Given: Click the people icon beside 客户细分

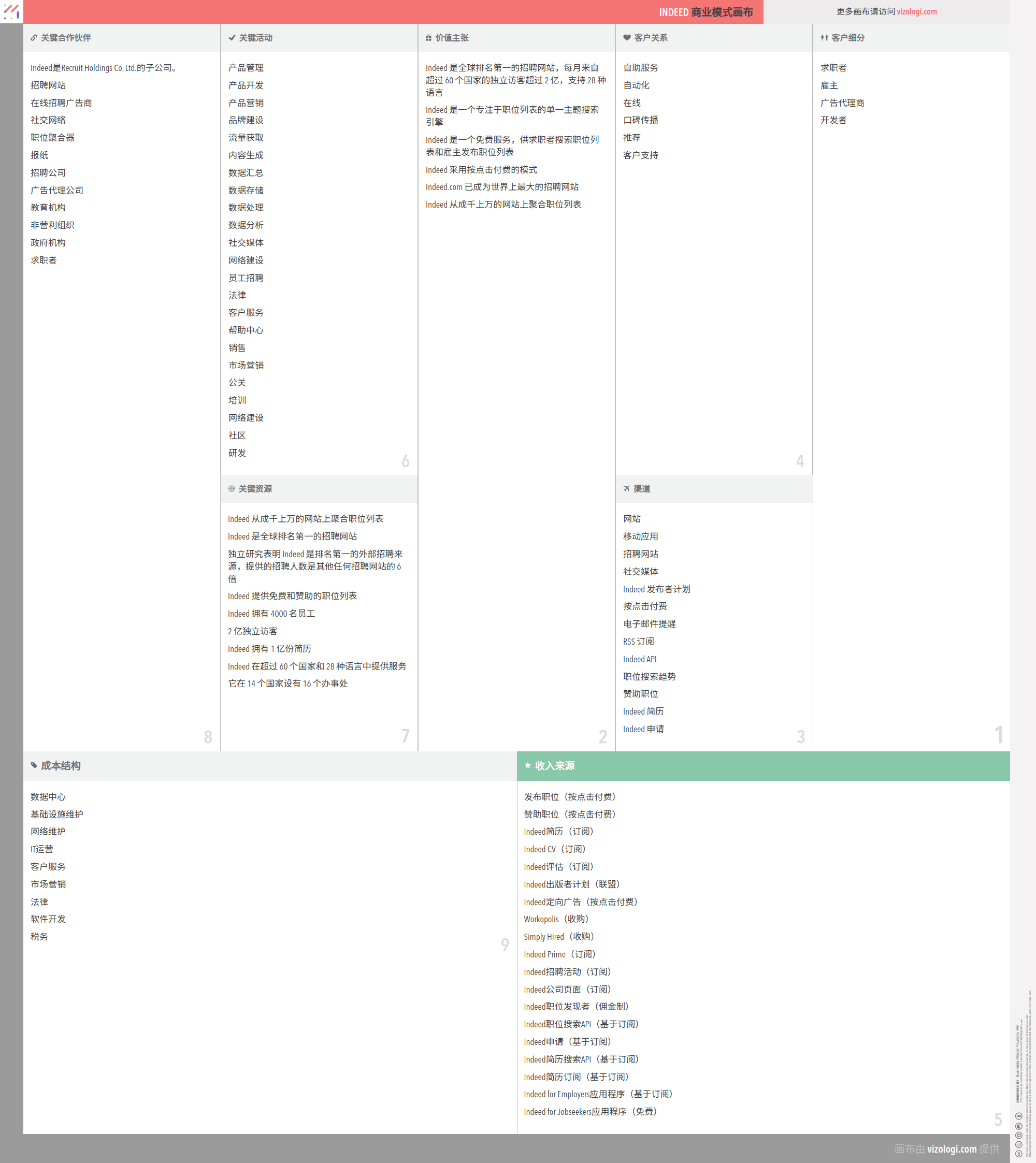Looking at the screenshot, I should pos(824,38).
